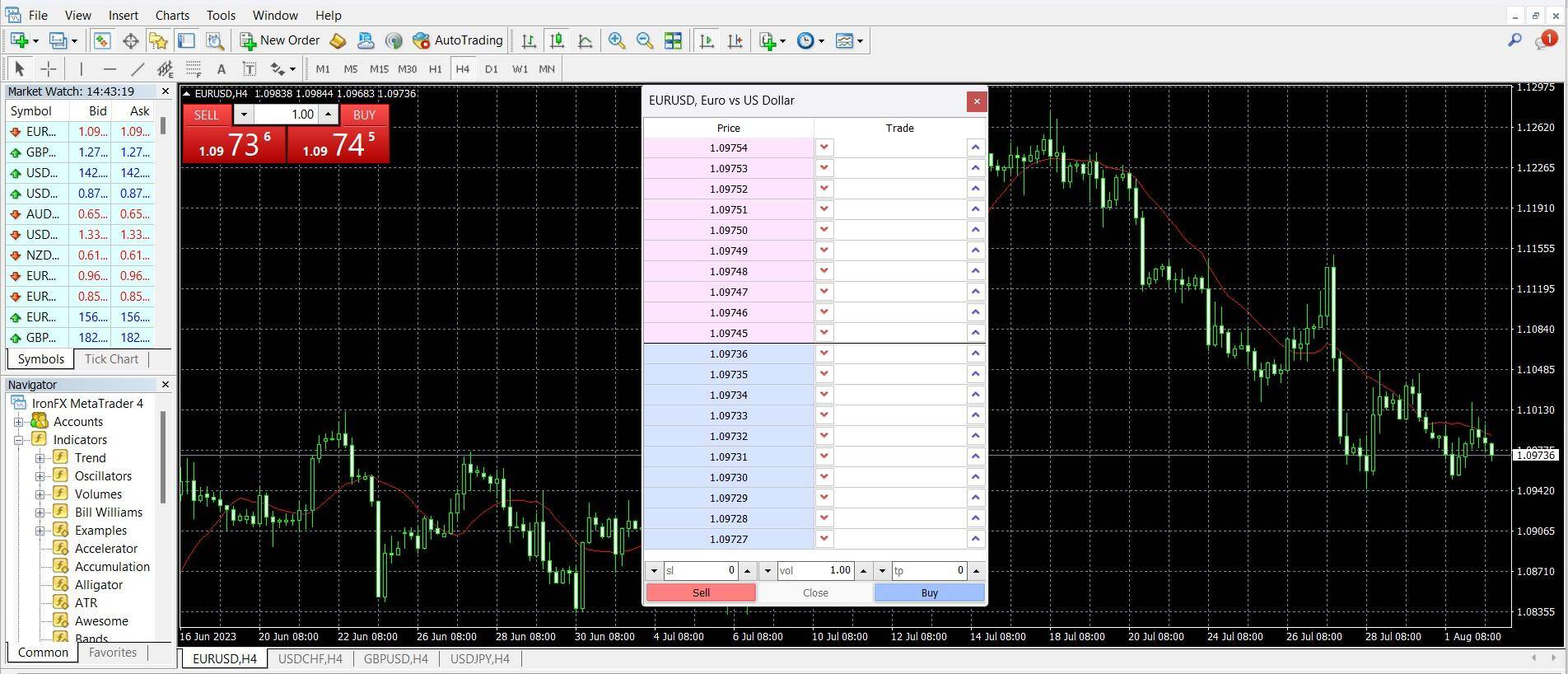
Task: Open the notifications chat bubble icon
Action: (1545, 40)
